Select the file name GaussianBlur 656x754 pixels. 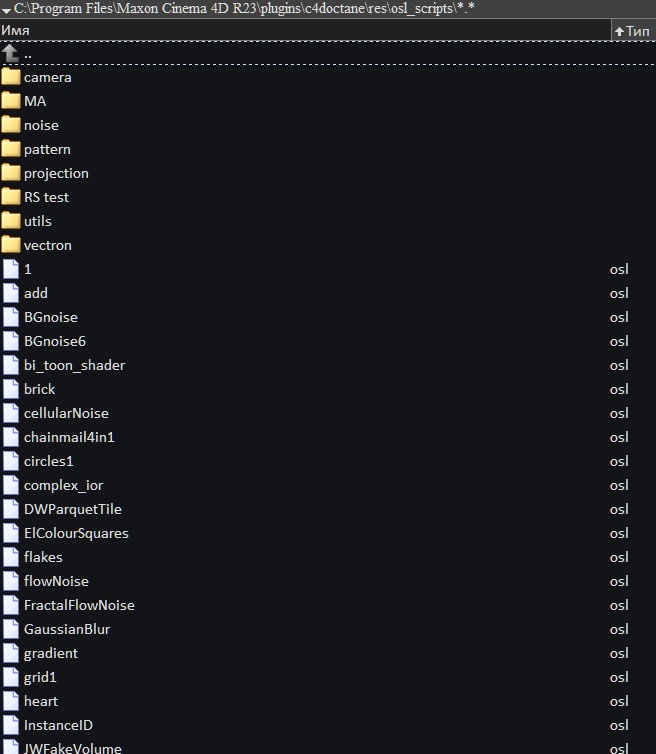coord(67,629)
